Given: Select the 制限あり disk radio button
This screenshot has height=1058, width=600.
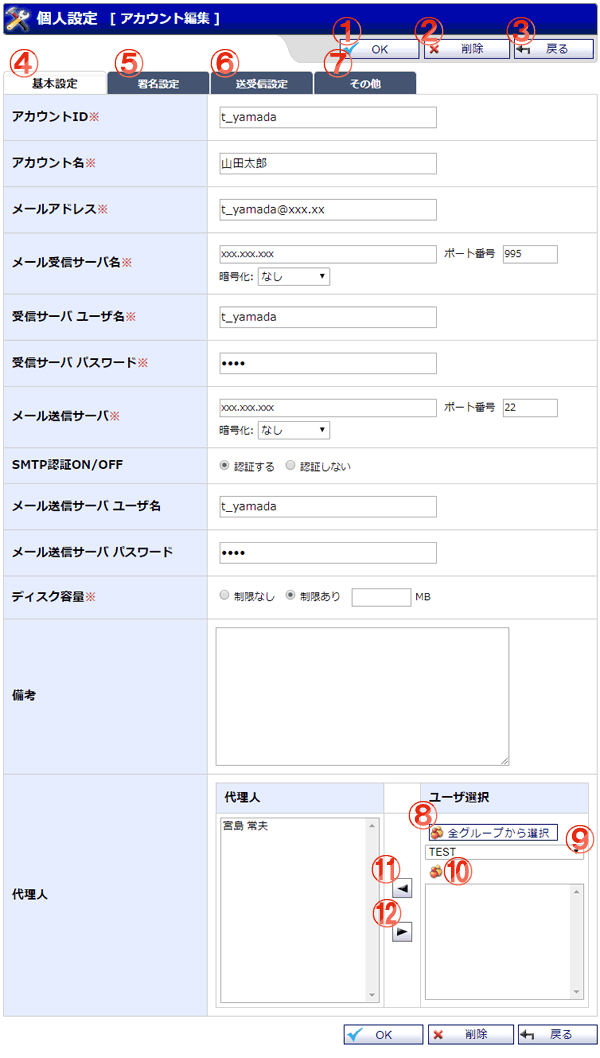Looking at the screenshot, I should [x=290, y=596].
